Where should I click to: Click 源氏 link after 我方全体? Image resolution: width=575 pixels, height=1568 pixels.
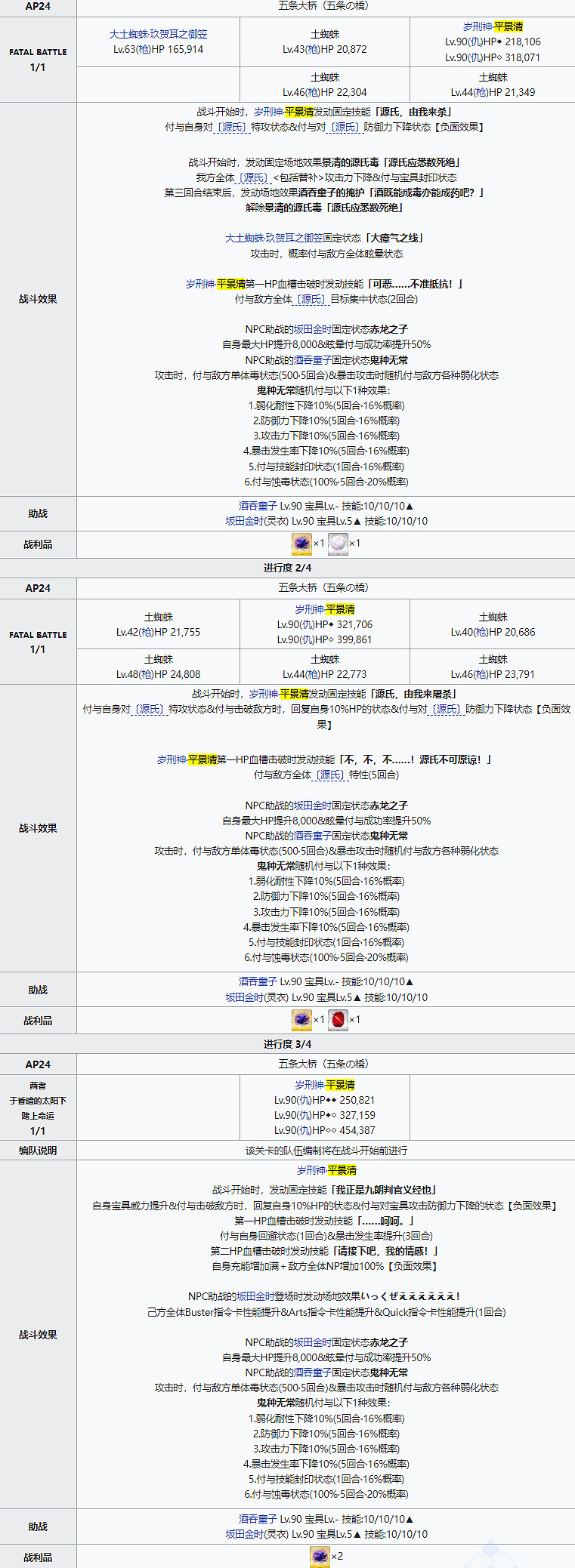click(253, 177)
